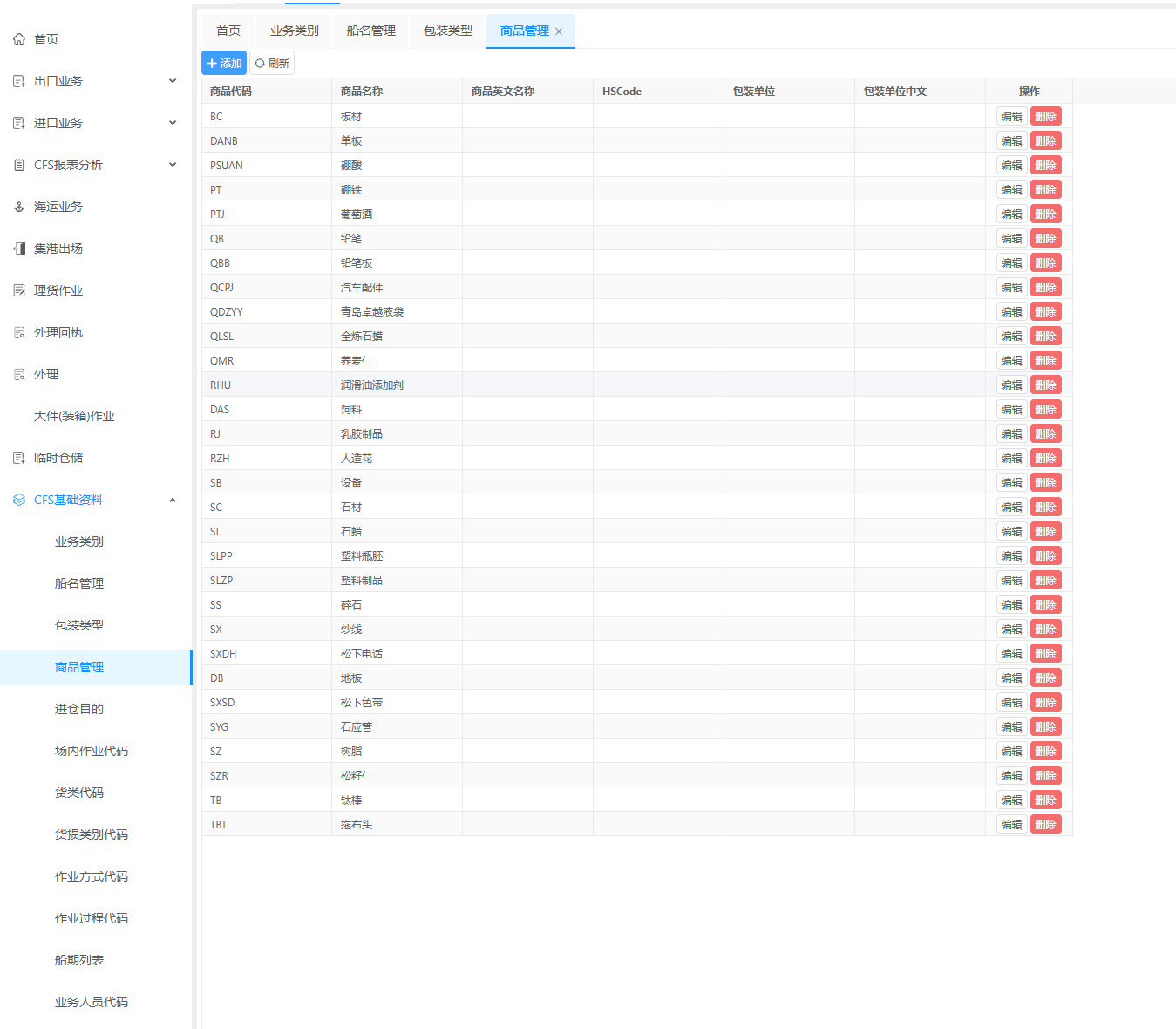Viewport: 1176px width, 1029px height.
Task: Click the 临时仓储 sidebar icon
Action: (x=19, y=458)
